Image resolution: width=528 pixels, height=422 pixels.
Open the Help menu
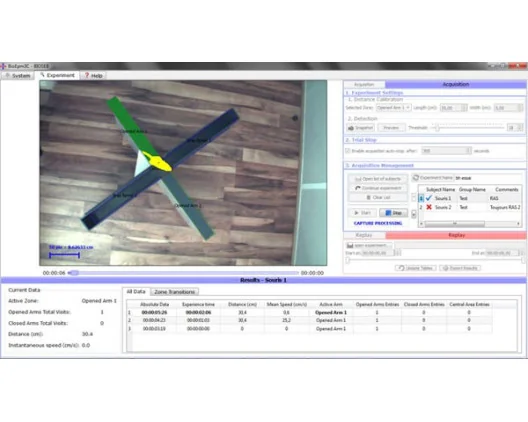93,75
